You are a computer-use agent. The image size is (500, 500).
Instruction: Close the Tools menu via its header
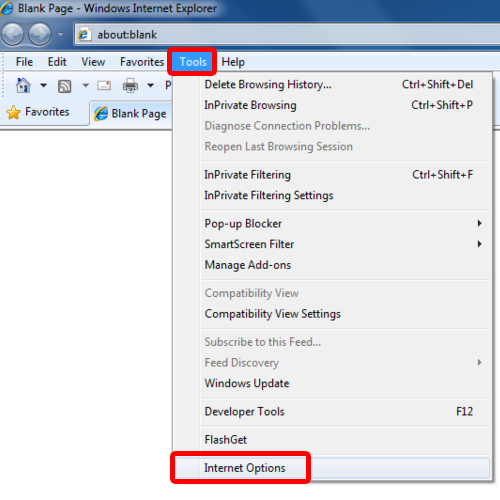tap(193, 62)
